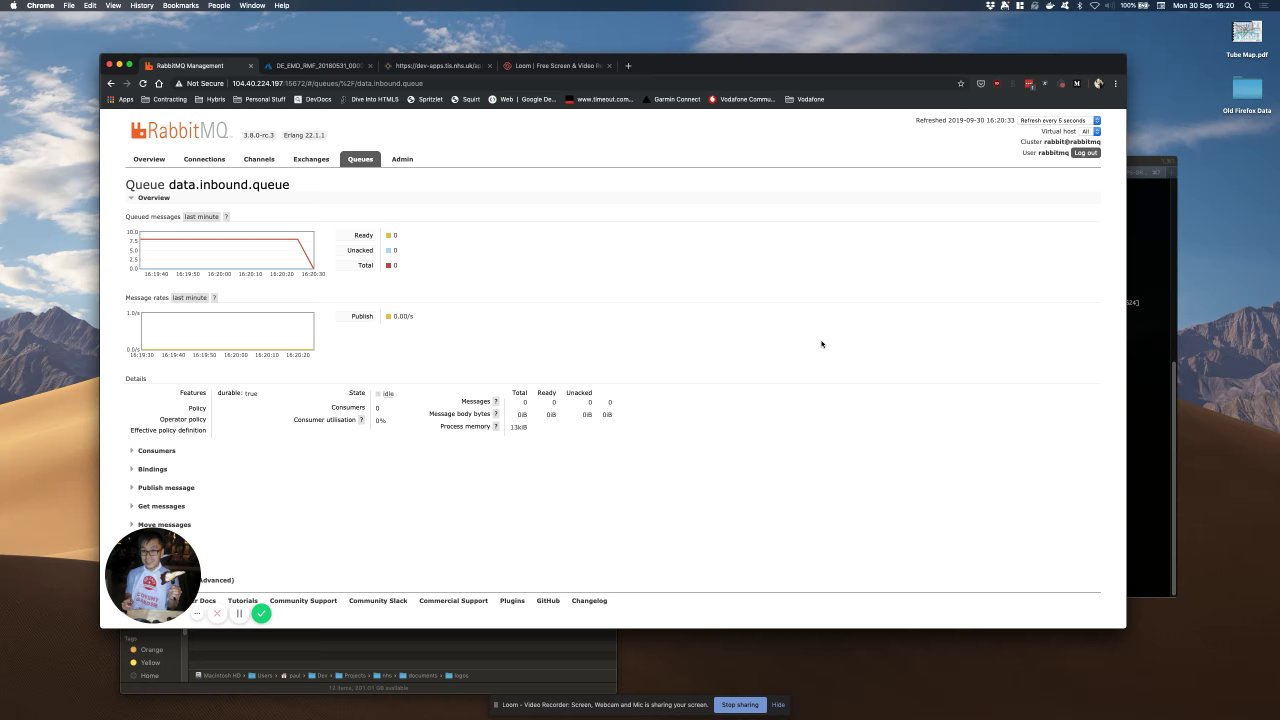This screenshot has width=1280, height=720.
Task: Click the Loom webcam bubble
Action: [152, 577]
